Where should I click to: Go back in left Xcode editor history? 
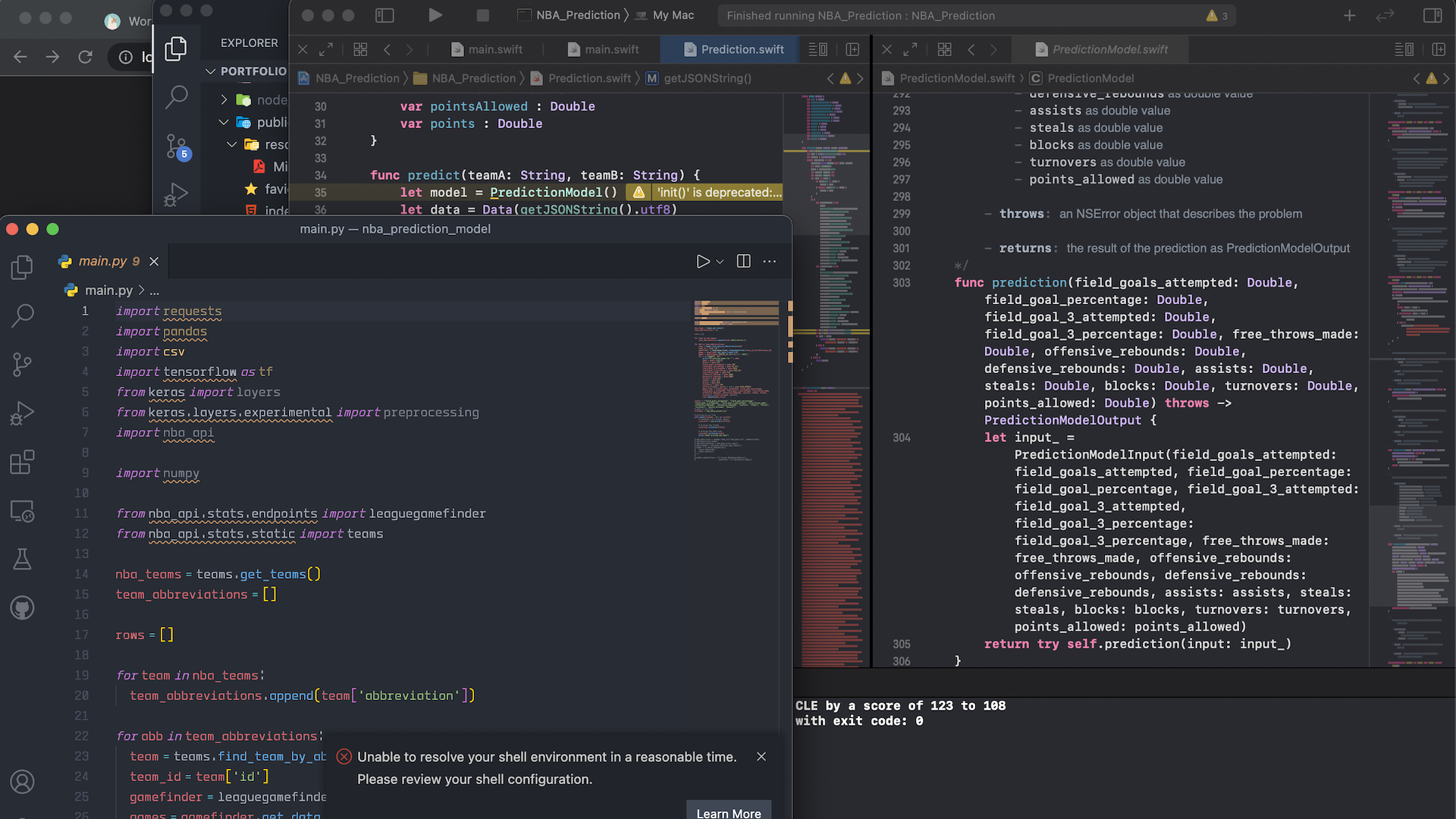click(x=387, y=49)
